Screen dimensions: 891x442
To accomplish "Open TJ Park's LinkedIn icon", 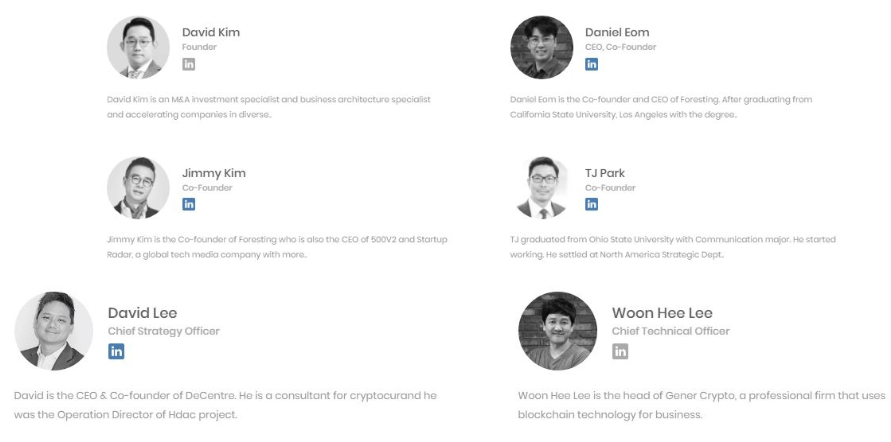I will pyautogui.click(x=592, y=204).
